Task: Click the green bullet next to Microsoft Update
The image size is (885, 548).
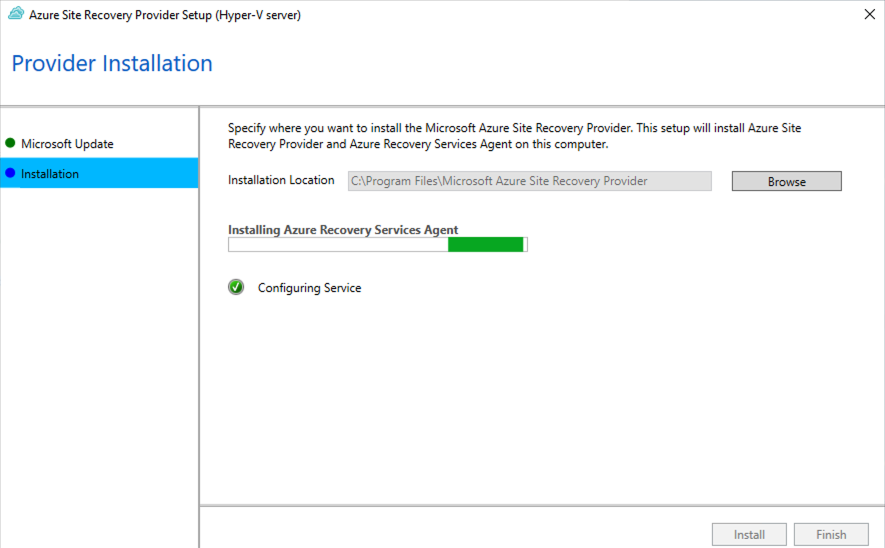Action: (10, 143)
